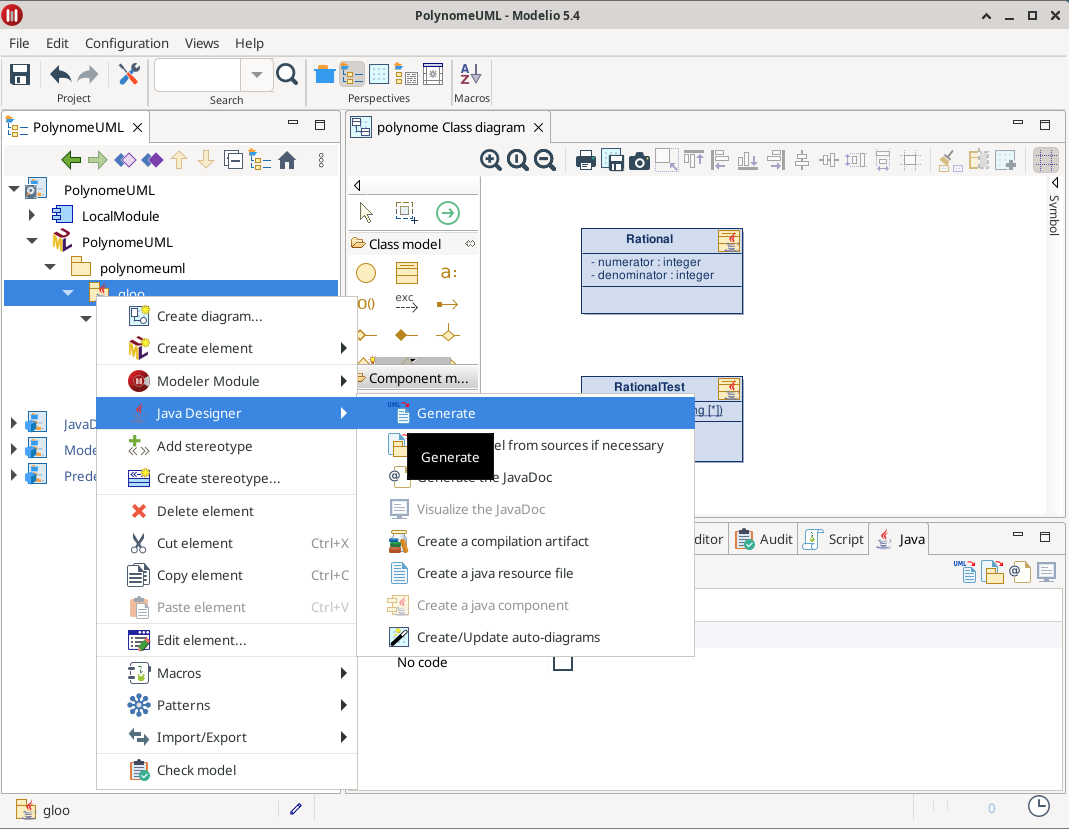
Task: Click the green back arrow in model browser
Action: (x=71, y=160)
